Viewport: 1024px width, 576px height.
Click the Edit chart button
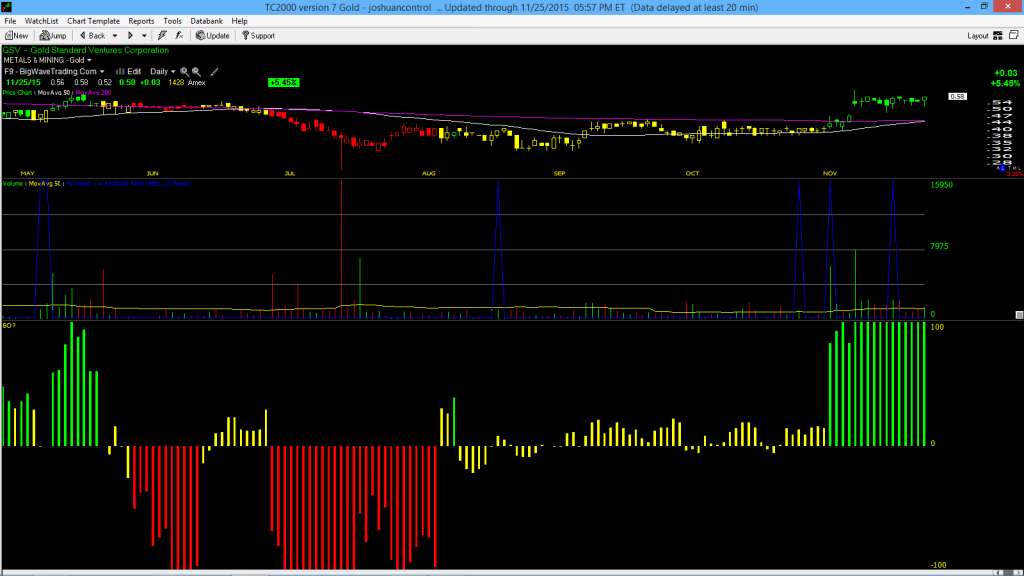(x=129, y=72)
